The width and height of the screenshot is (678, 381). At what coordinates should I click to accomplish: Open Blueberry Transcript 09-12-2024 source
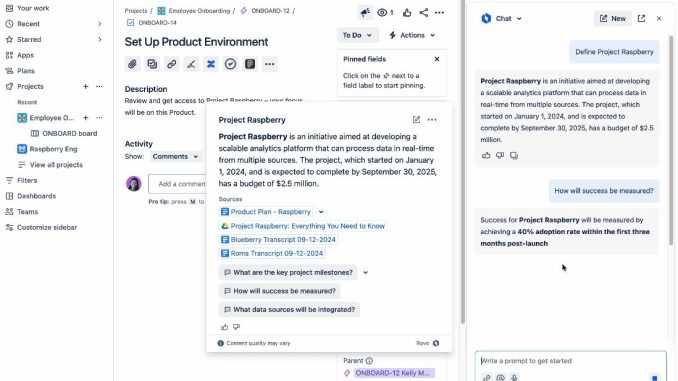click(278, 239)
